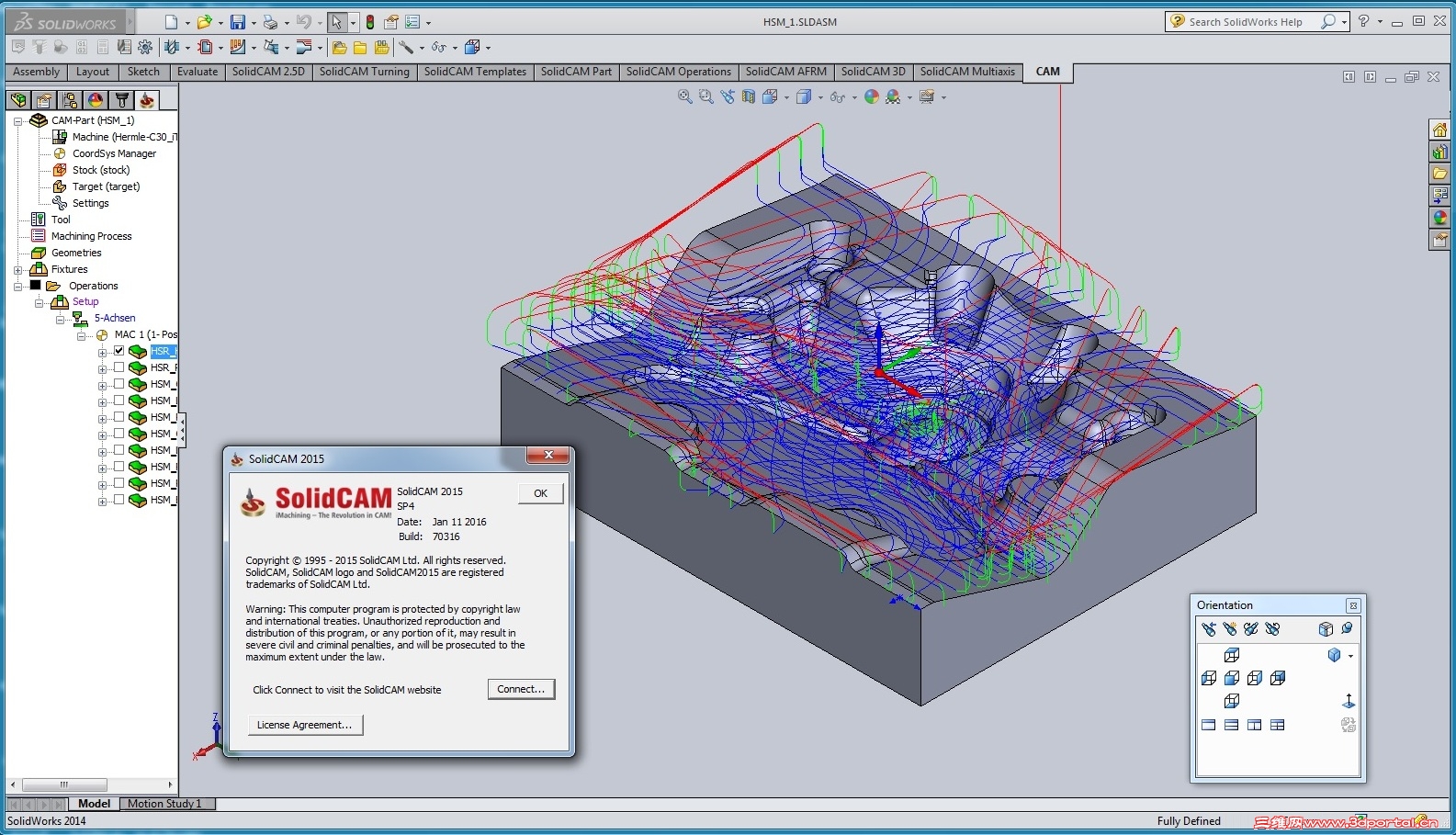Choose the four view viewport layout icon
The height and width of the screenshot is (835, 1456).
pos(1277,725)
